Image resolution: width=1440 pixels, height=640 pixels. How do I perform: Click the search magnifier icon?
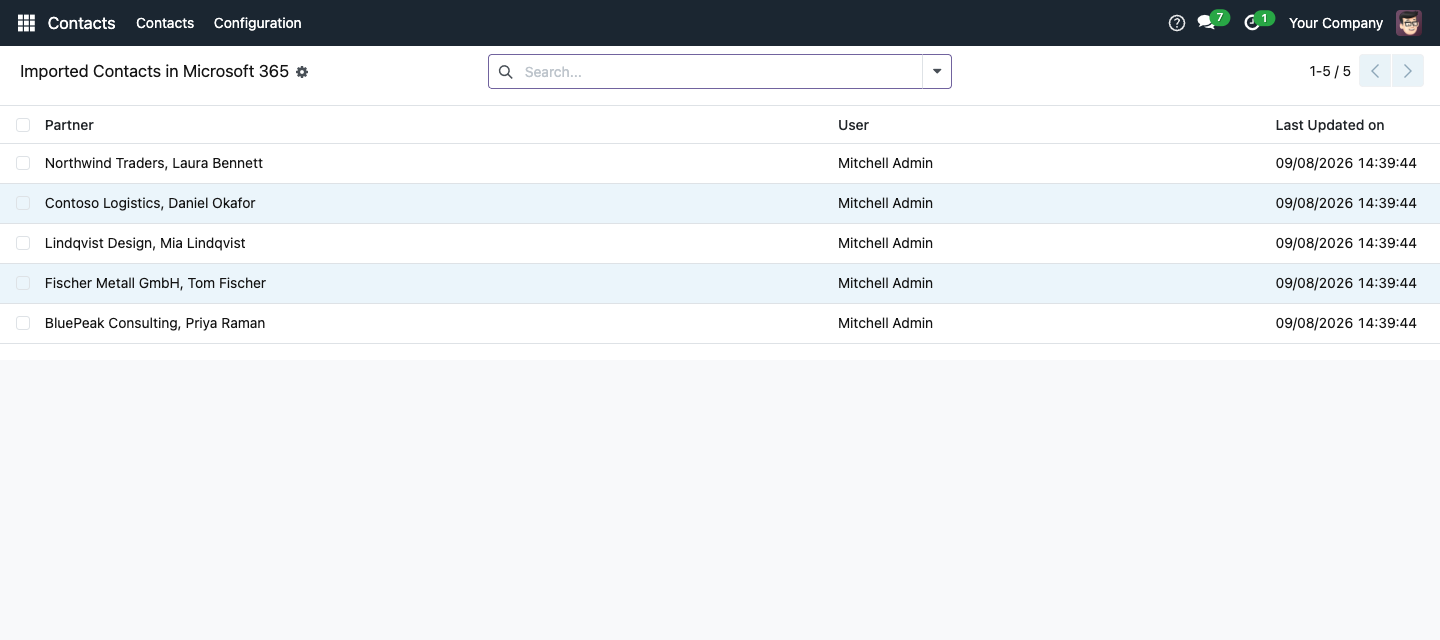pyautogui.click(x=506, y=72)
